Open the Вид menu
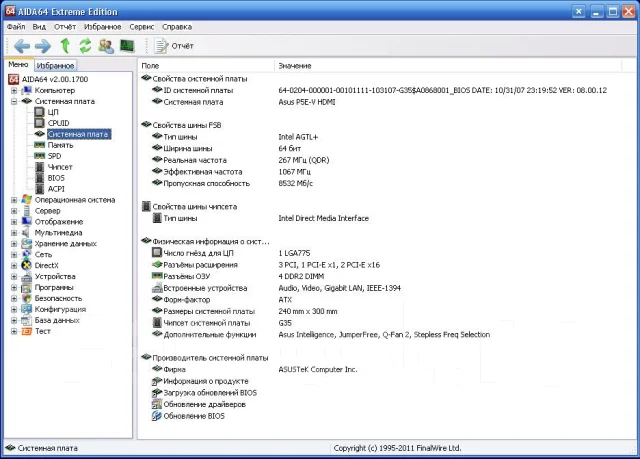 [x=39, y=27]
